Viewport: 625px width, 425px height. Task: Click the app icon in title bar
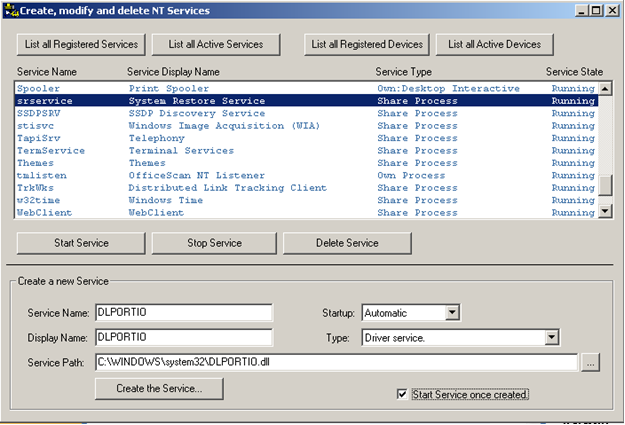click(x=12, y=10)
